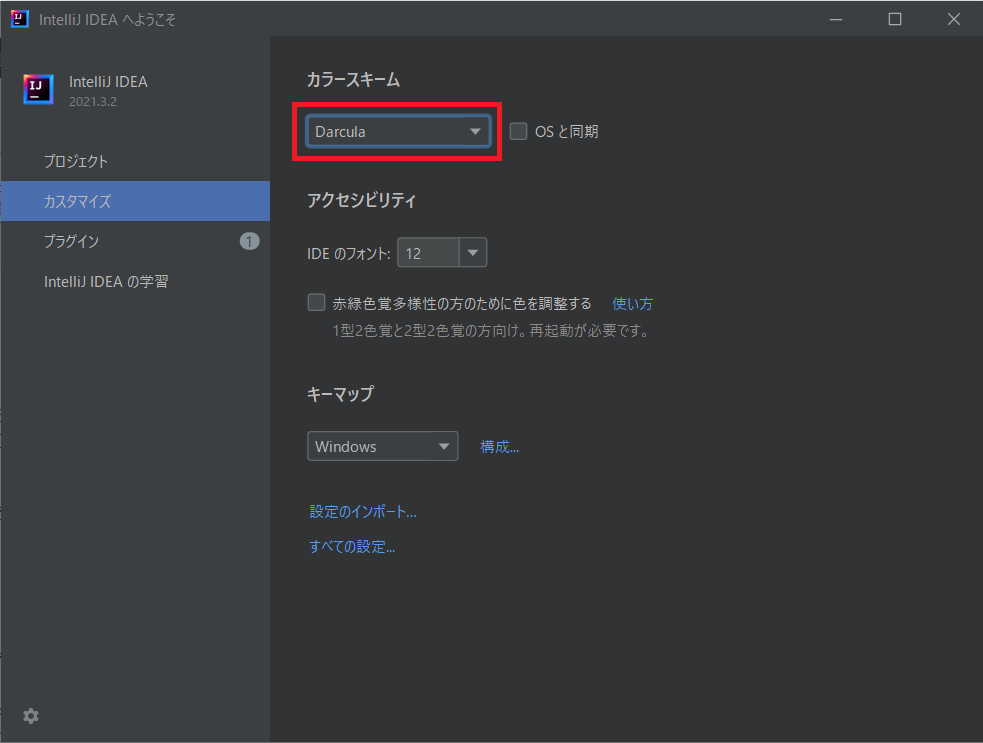Open the Darcula color scheme dropdown
The image size is (983, 743).
pos(398,132)
